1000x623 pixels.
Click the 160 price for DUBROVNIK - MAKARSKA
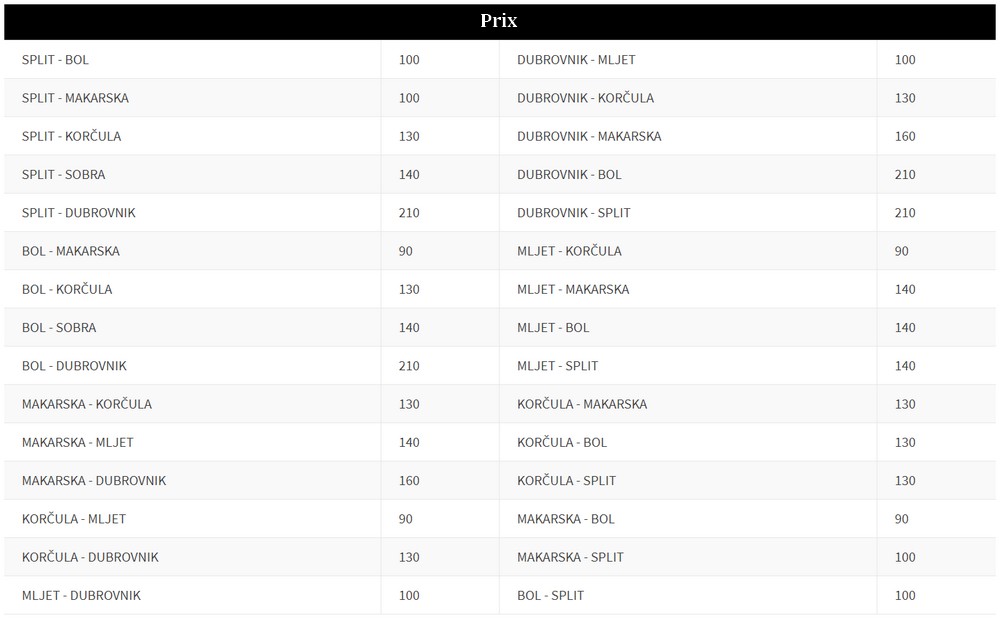coord(905,136)
